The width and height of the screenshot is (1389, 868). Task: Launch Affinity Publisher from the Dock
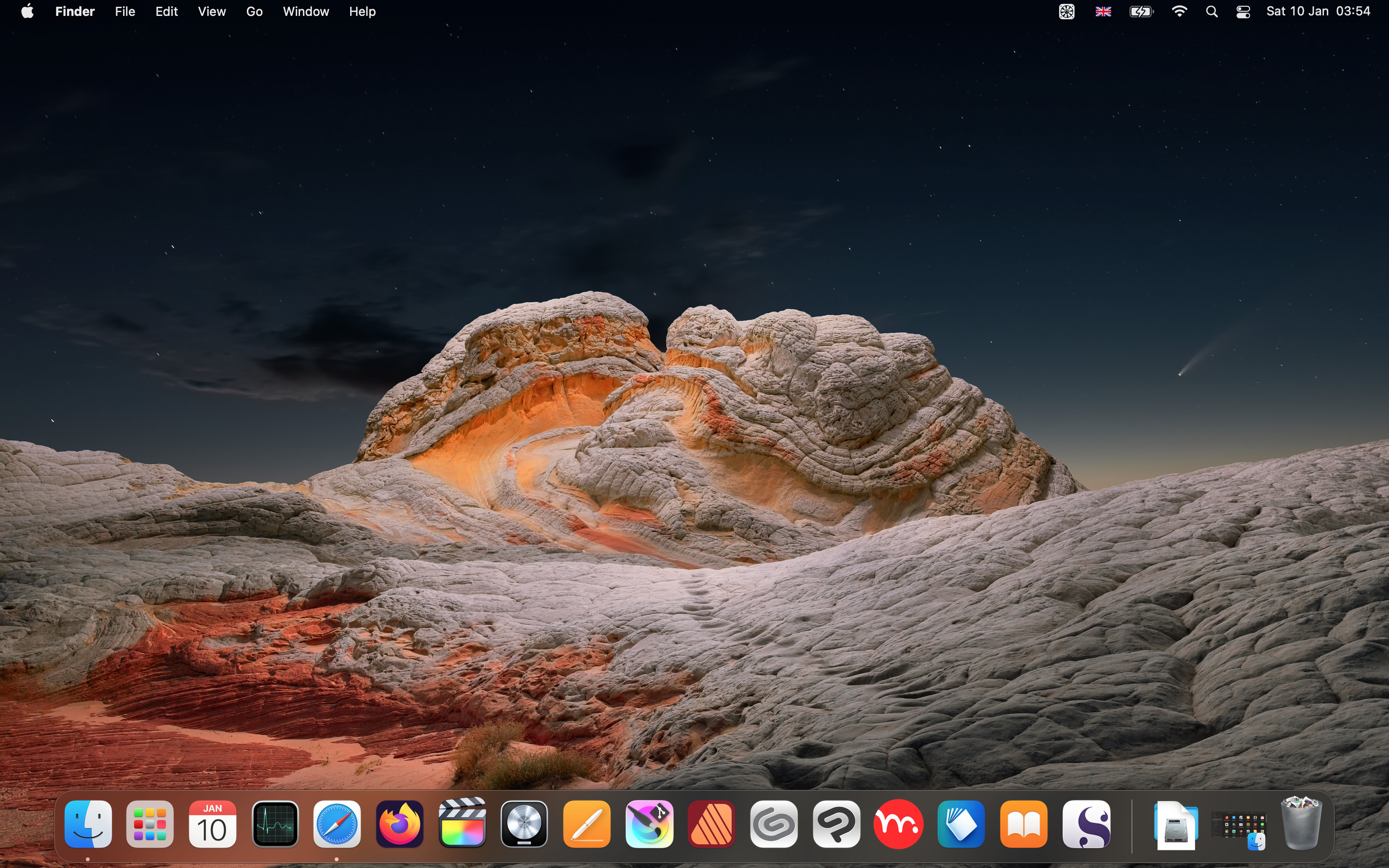pos(712,824)
